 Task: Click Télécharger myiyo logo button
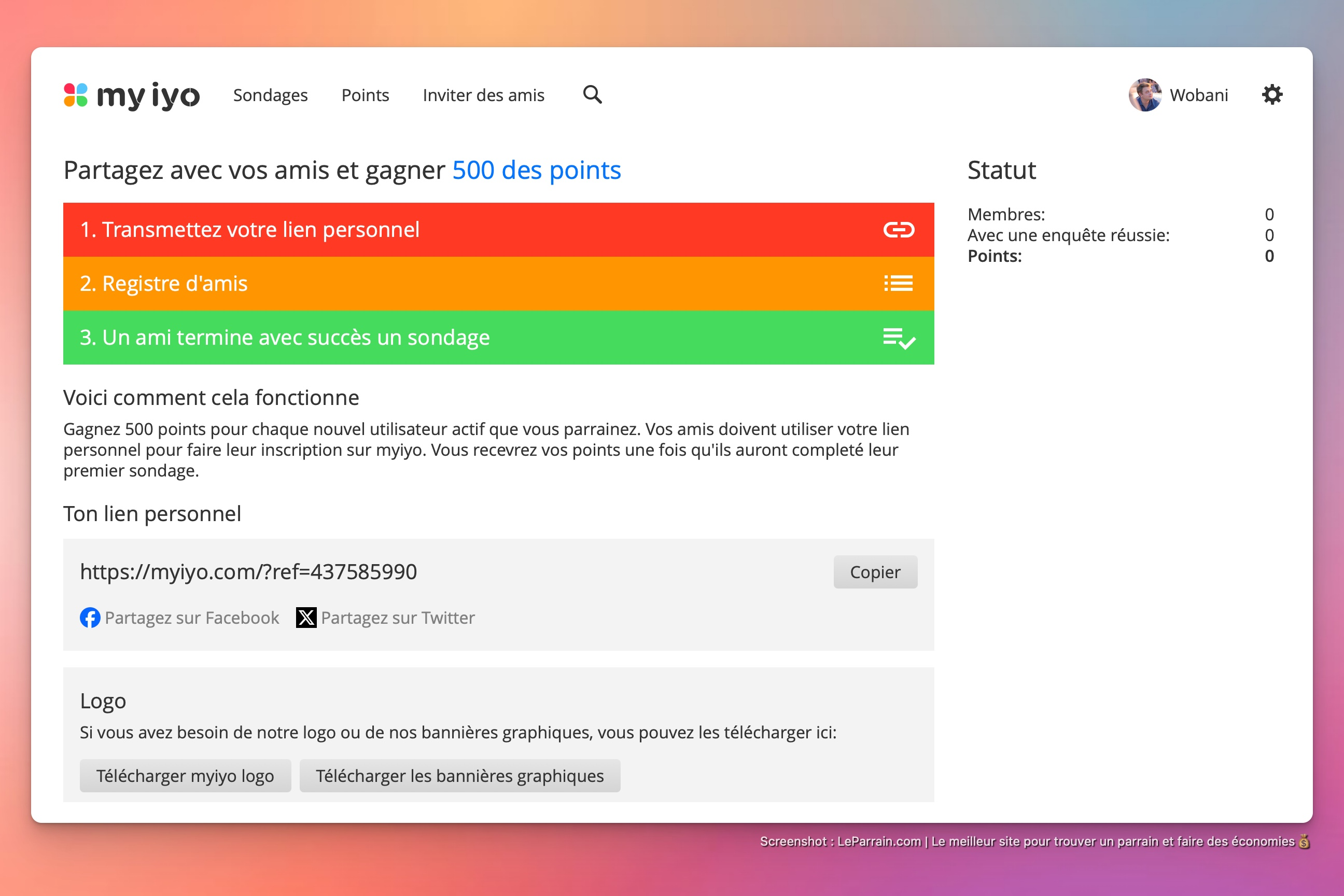click(185, 775)
